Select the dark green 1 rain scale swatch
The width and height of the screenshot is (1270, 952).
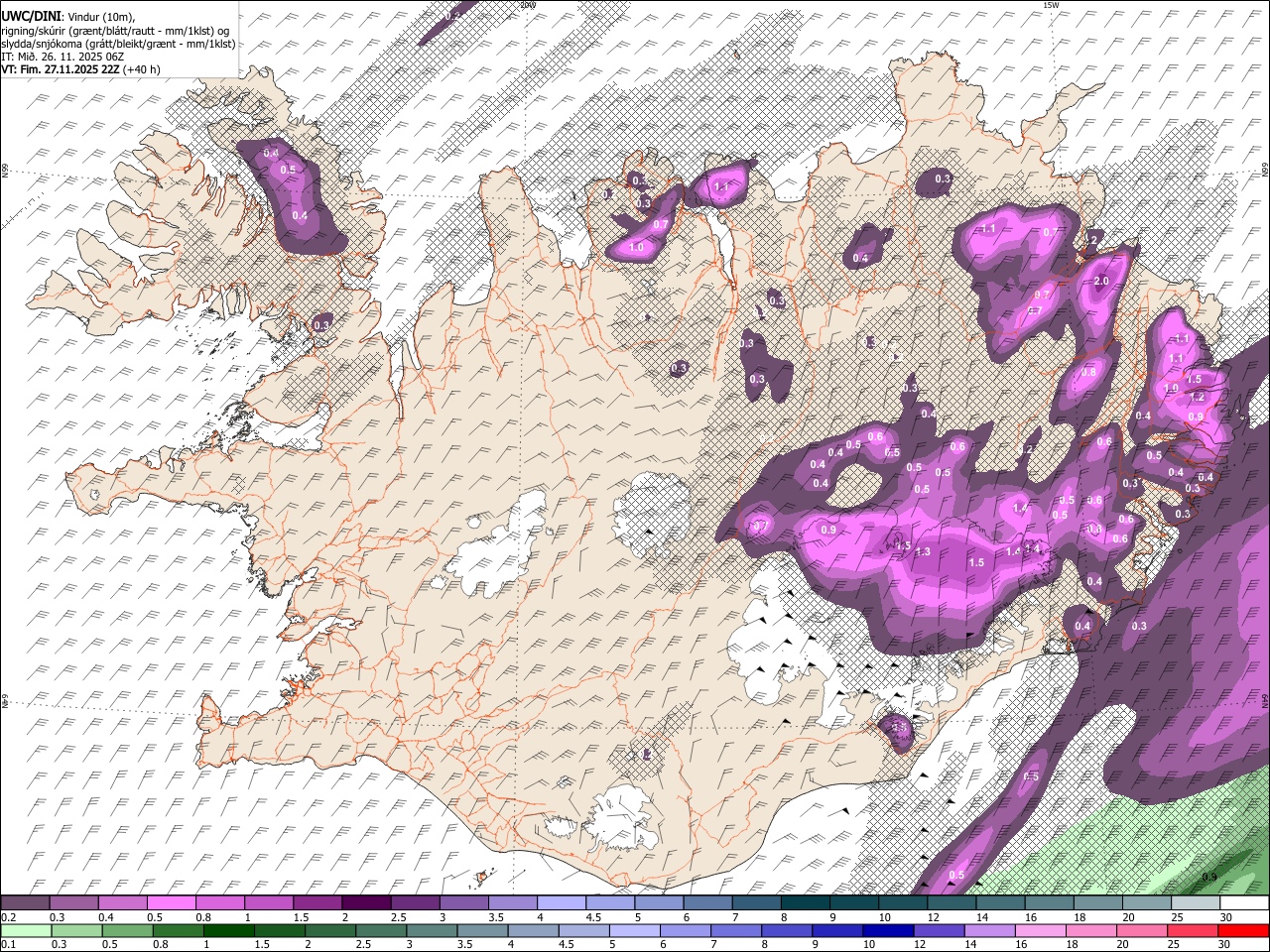pyautogui.click(x=227, y=930)
